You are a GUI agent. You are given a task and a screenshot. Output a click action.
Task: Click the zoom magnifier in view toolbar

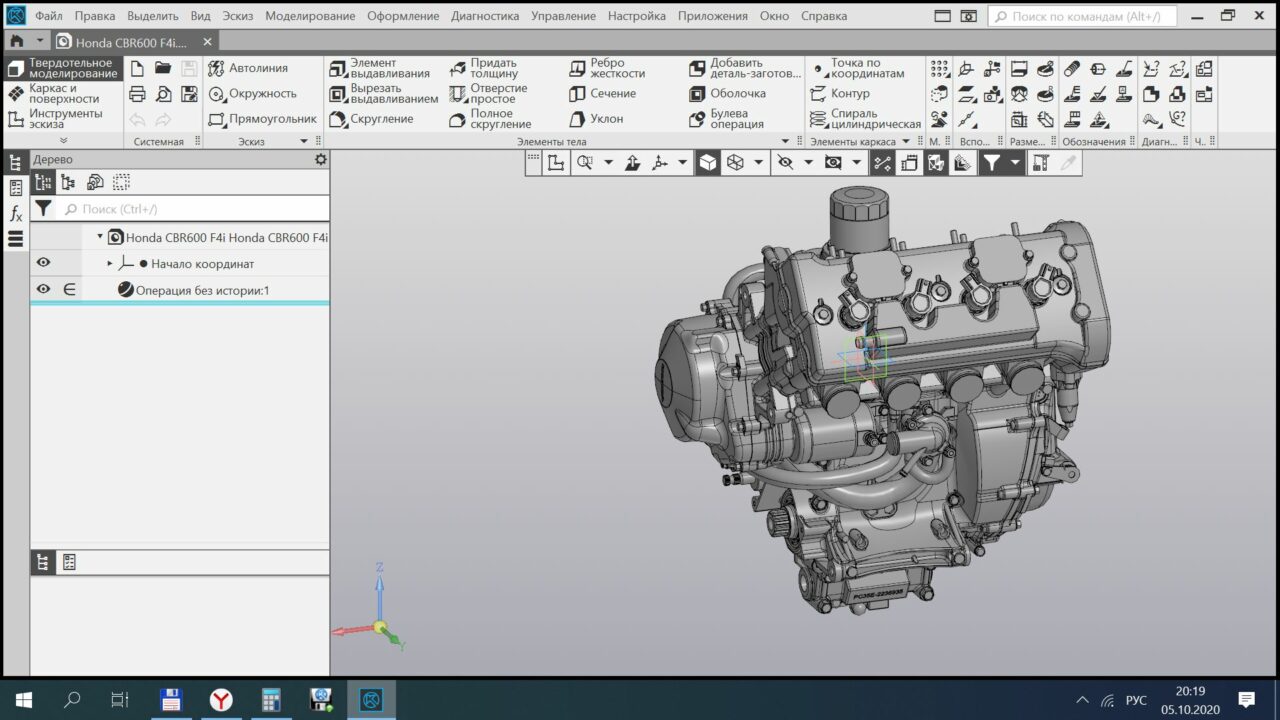point(585,163)
